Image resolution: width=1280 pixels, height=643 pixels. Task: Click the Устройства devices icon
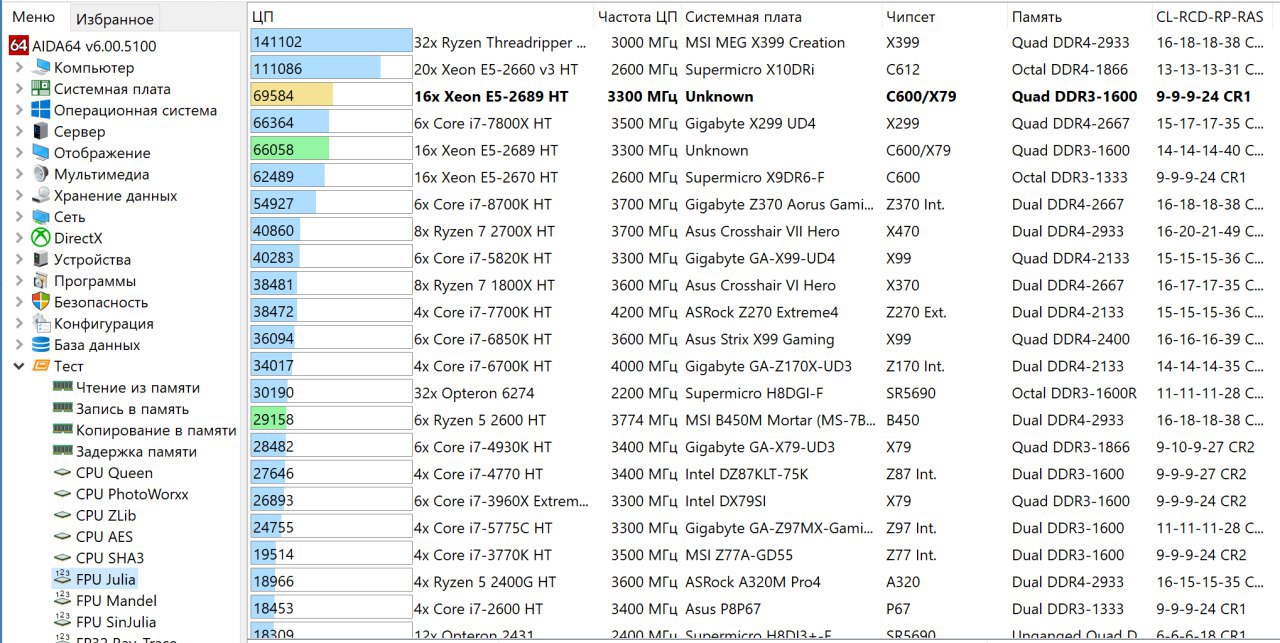click(x=40, y=260)
